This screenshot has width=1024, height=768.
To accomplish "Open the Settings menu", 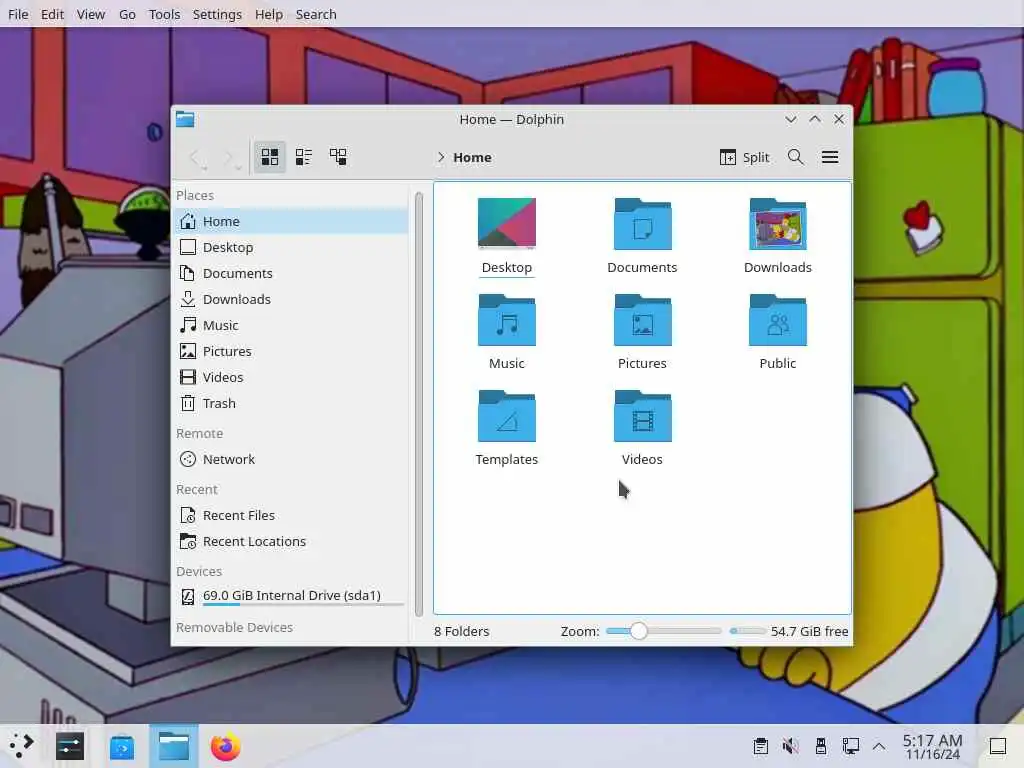I will click(x=217, y=14).
